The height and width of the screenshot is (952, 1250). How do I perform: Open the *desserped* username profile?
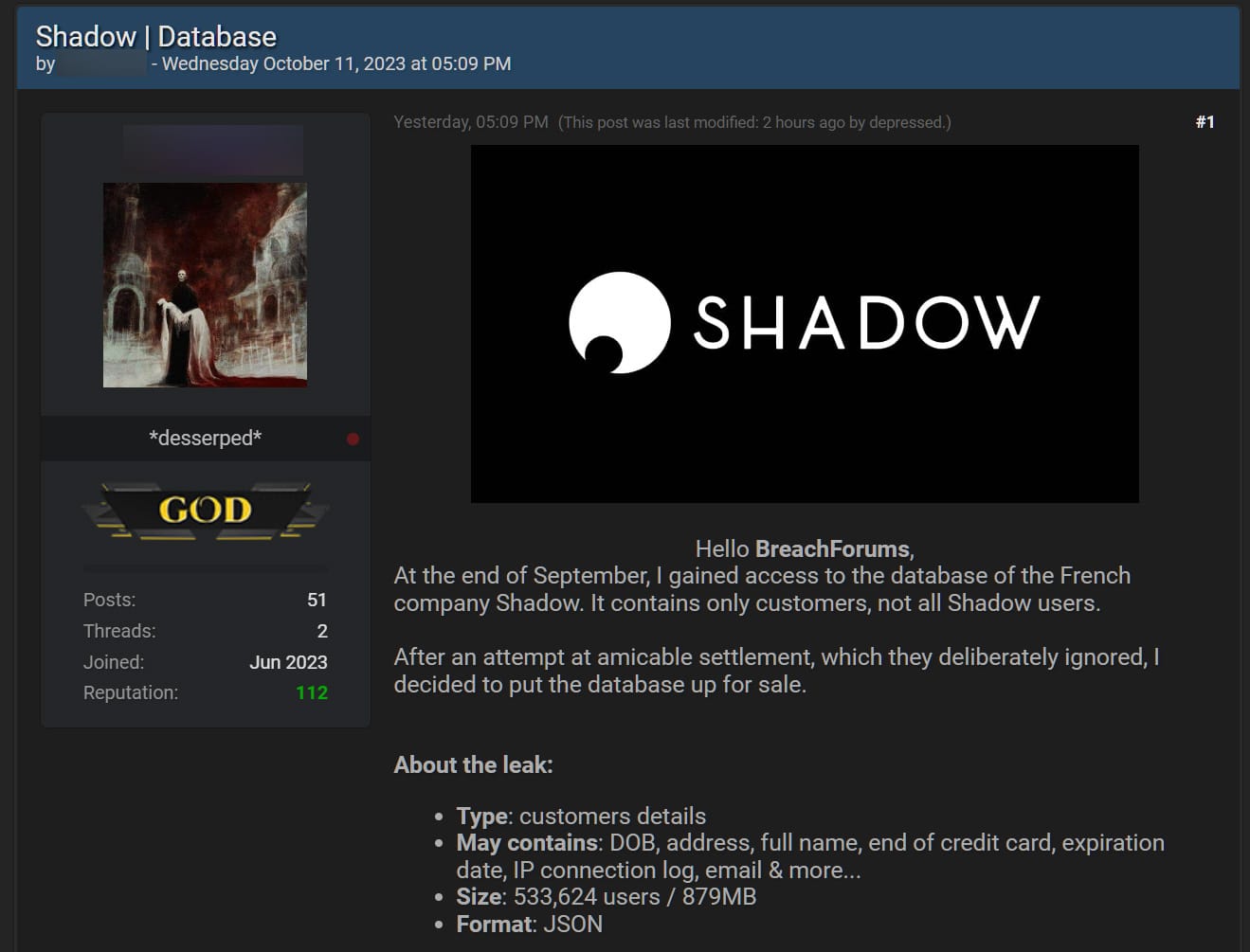(205, 438)
